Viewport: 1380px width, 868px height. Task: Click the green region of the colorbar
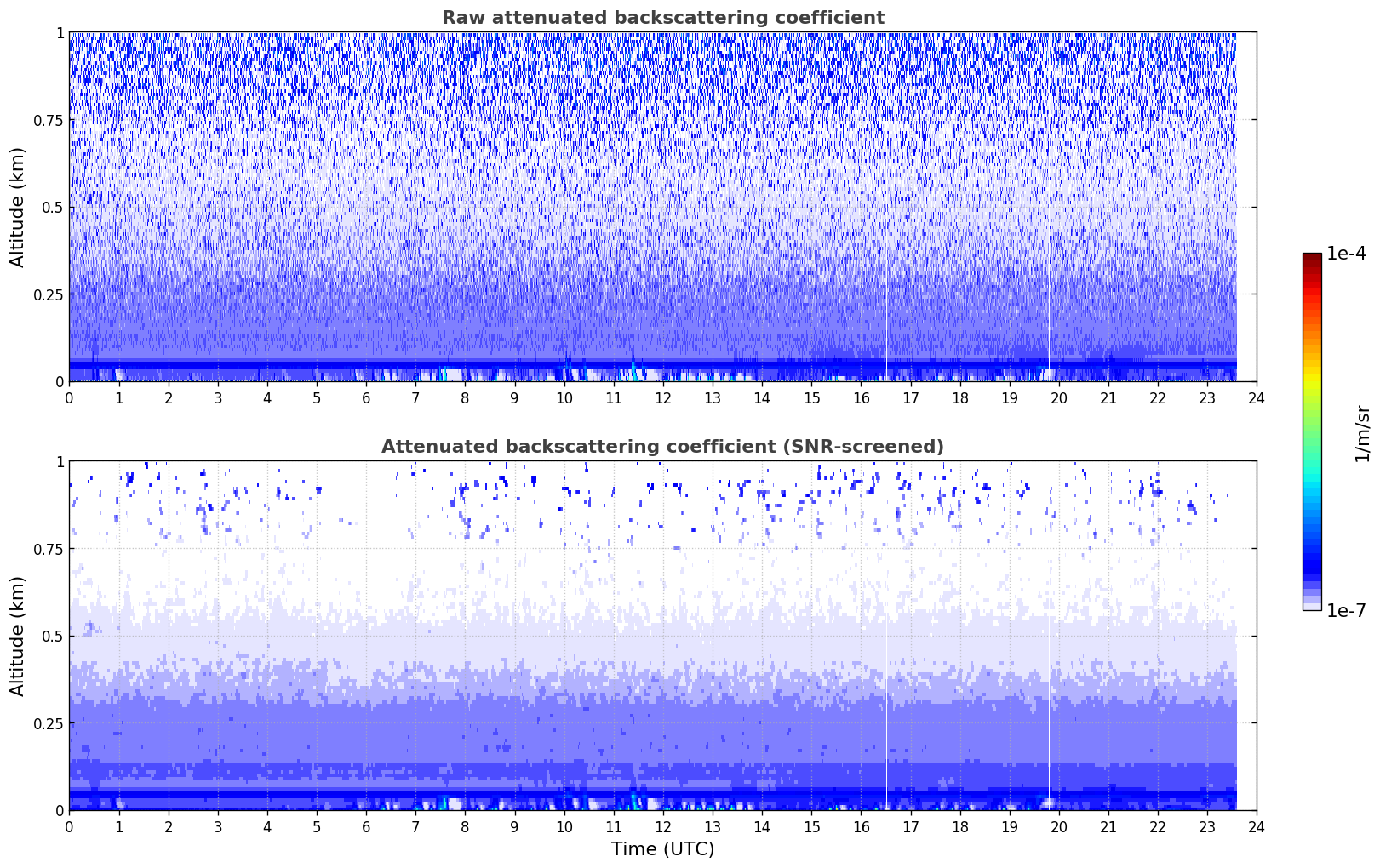click(1311, 425)
